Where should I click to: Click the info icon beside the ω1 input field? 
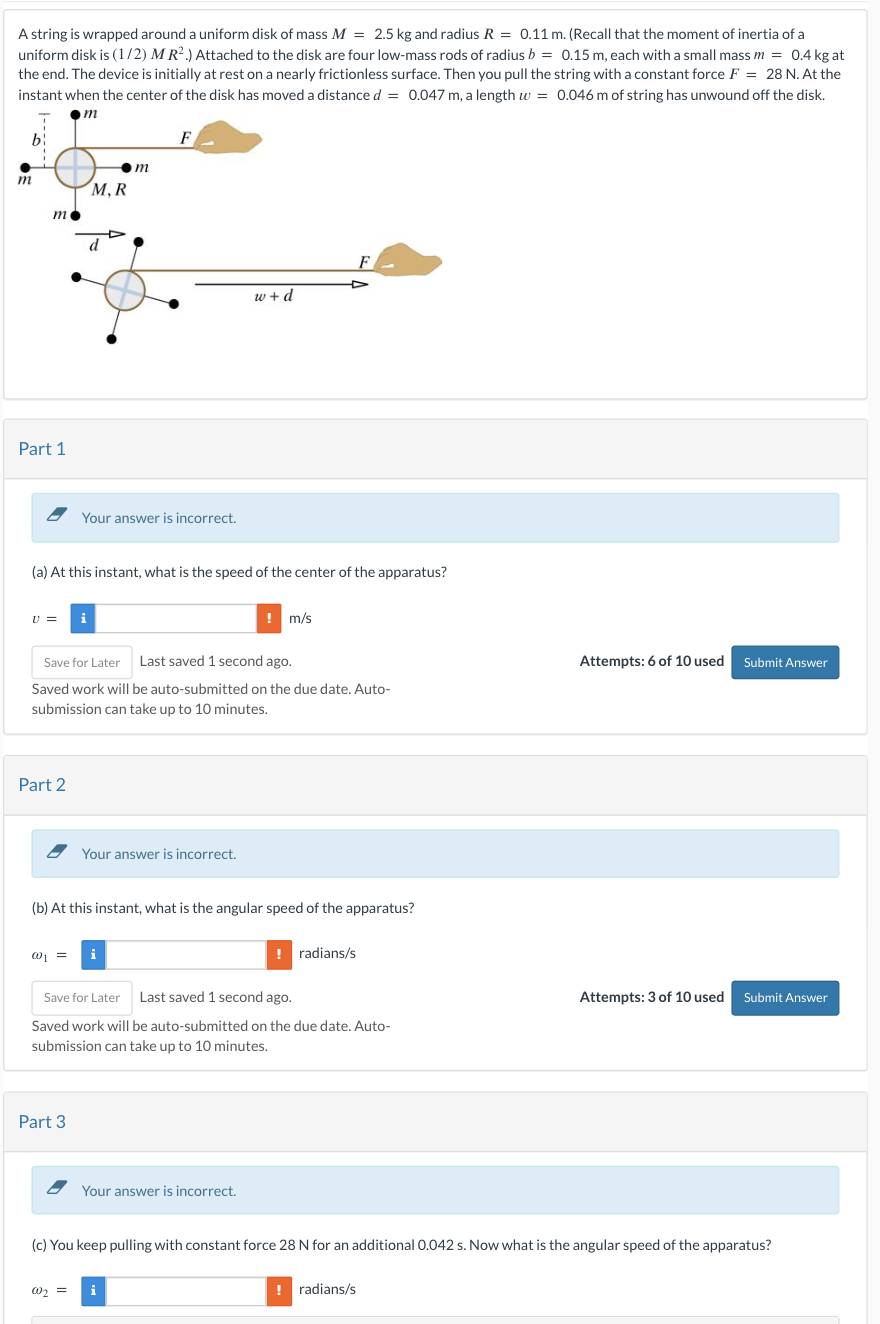pyautogui.click(x=93, y=954)
